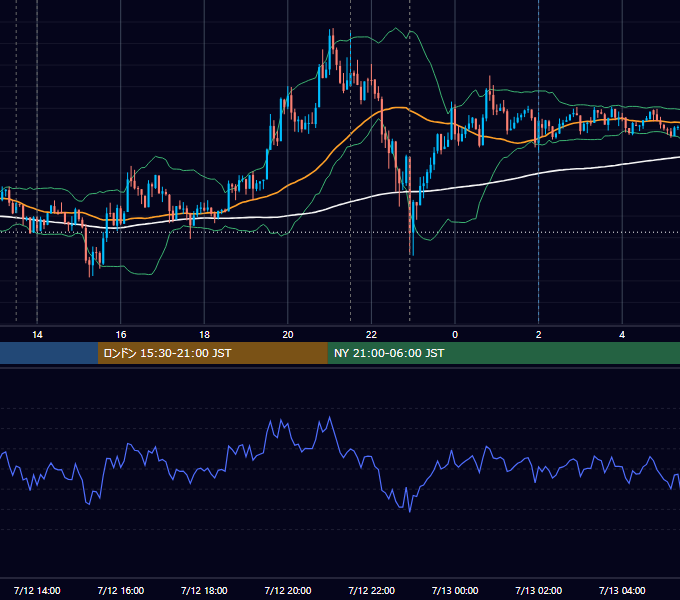680x600 pixels.
Task: Click the 7/13 02:00 time label
Action: click(538, 590)
